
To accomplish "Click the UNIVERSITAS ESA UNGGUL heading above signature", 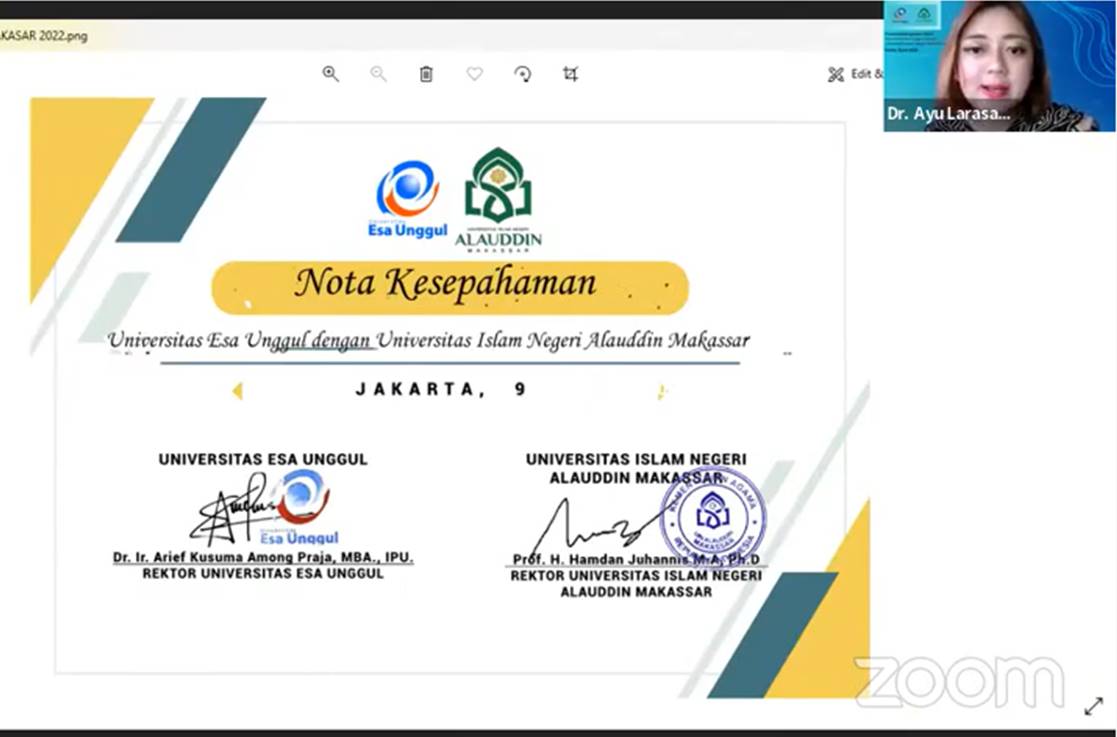I will pos(263,459).
